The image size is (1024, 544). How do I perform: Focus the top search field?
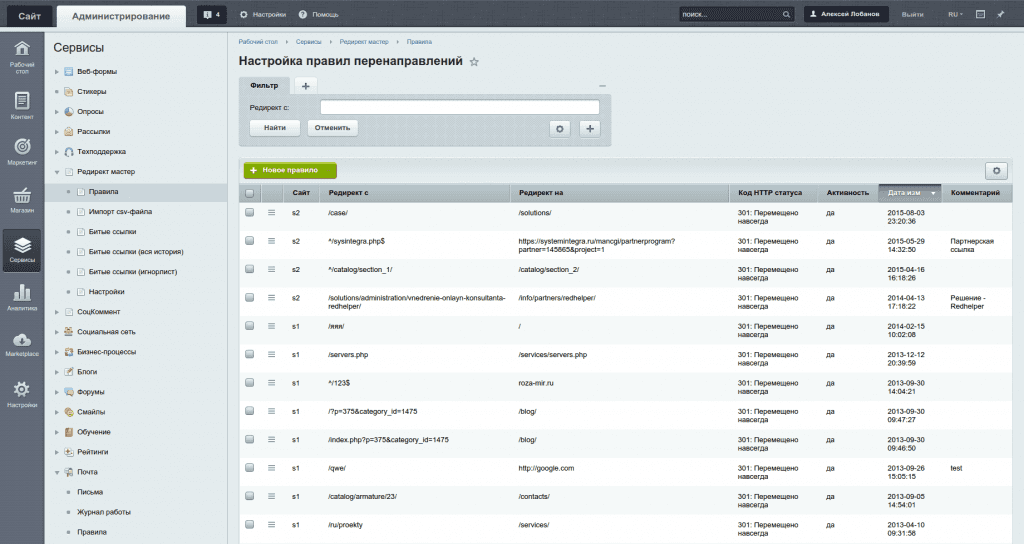point(729,14)
